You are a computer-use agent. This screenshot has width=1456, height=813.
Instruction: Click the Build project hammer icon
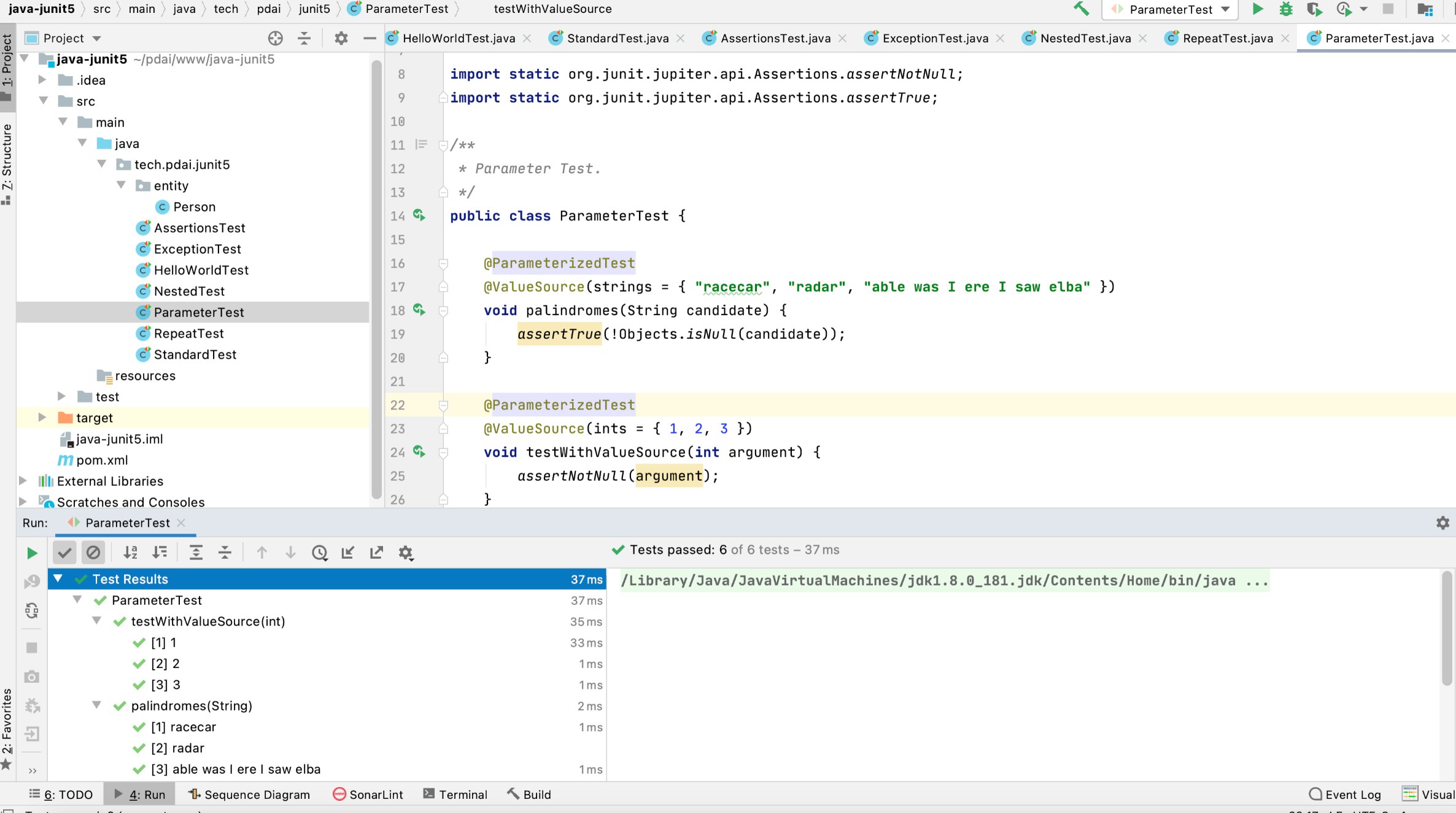(1082, 9)
